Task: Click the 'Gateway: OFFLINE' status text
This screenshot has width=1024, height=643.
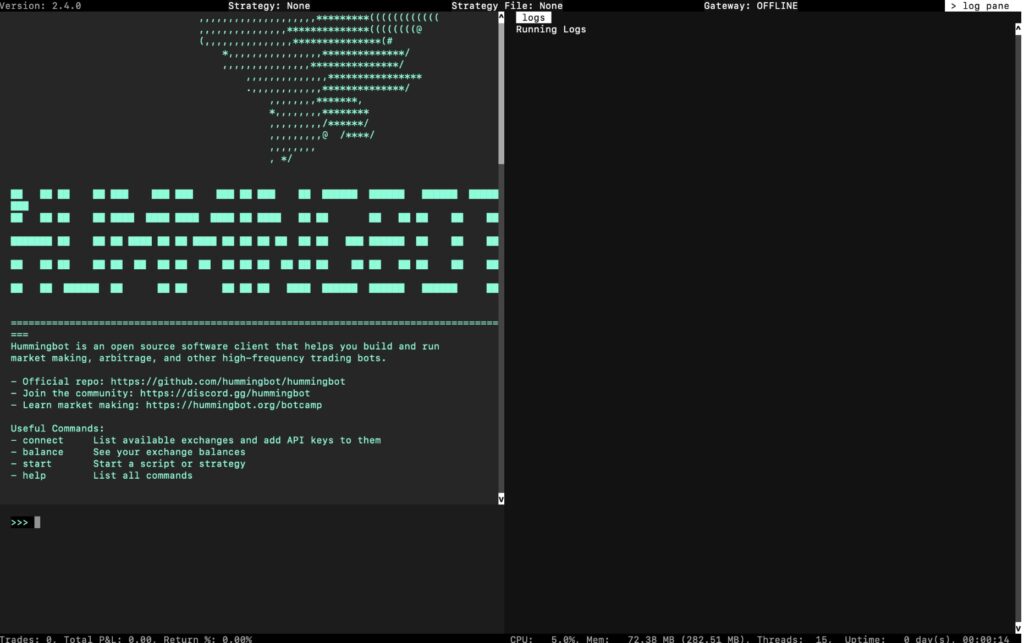Action: 750,6
